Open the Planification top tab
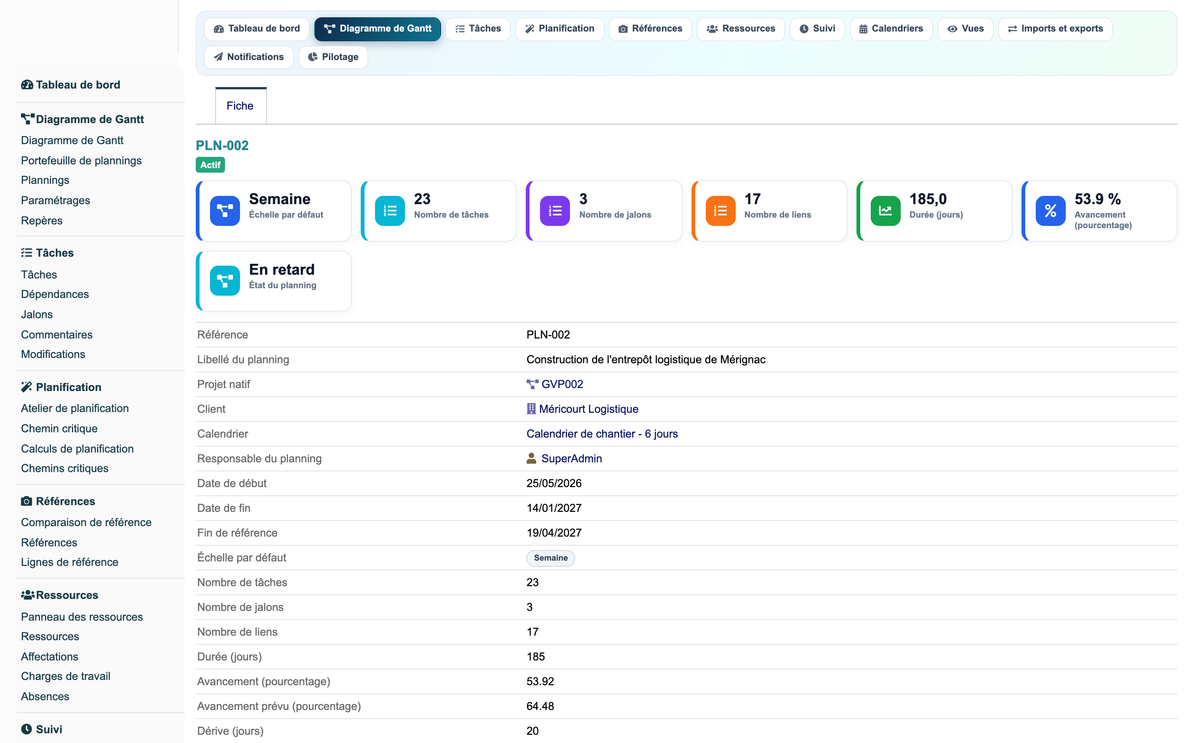The image size is (1200, 743). (560, 29)
